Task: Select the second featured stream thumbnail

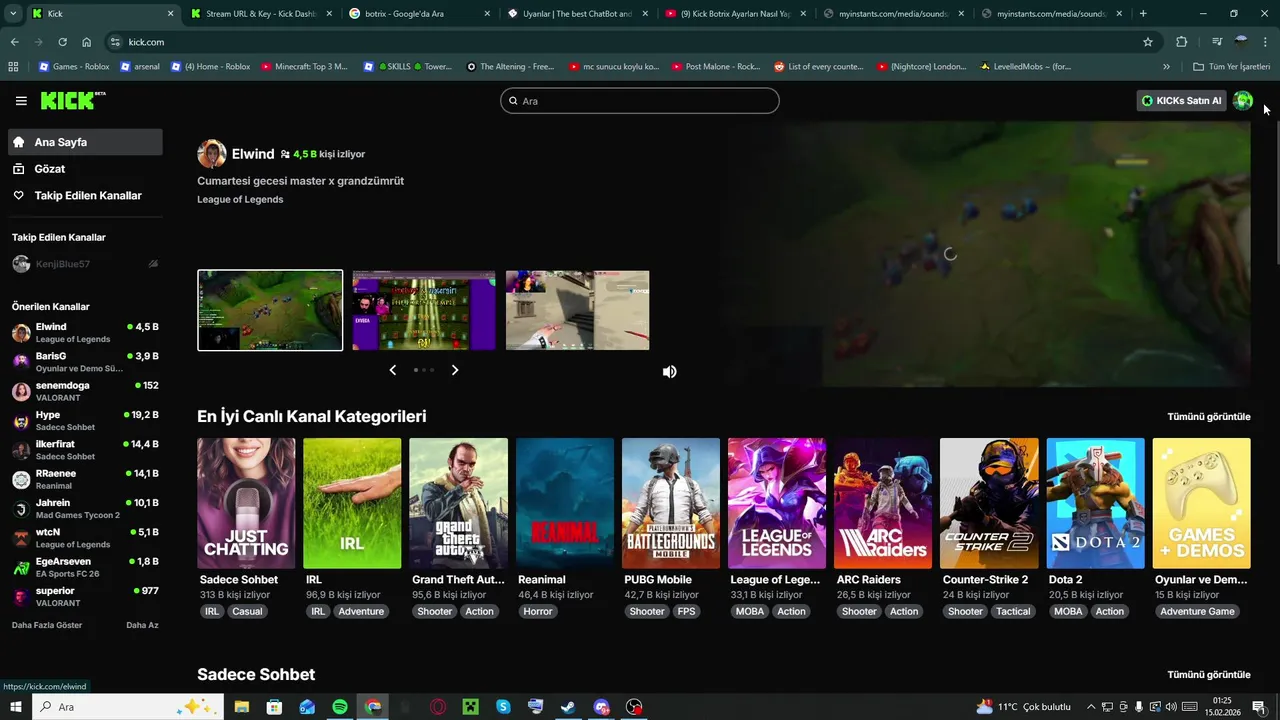Action: (x=424, y=310)
